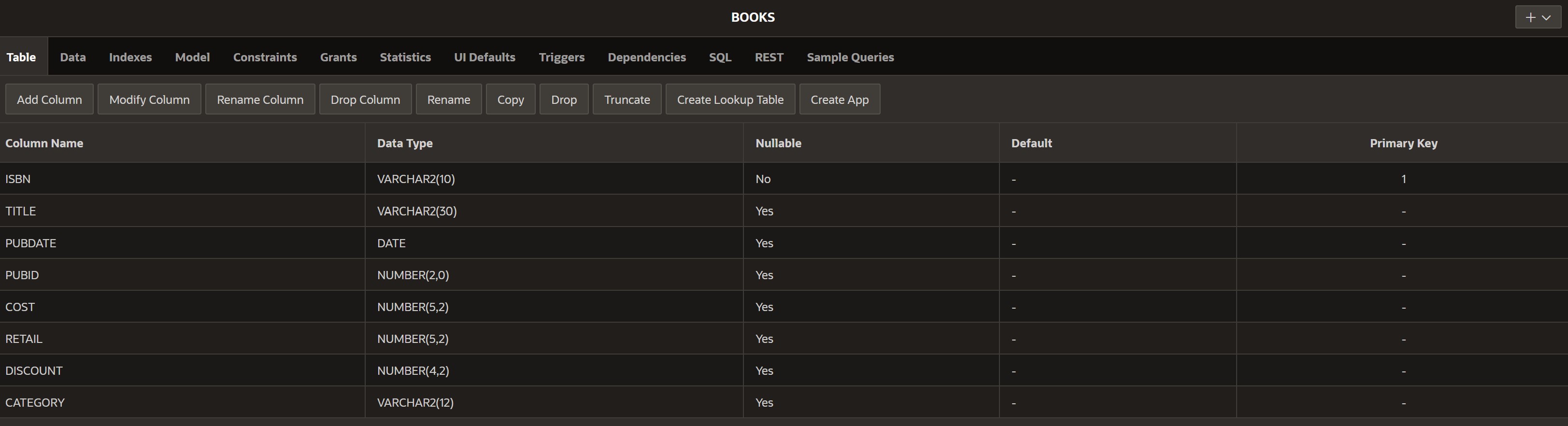Show the Statistics tab

click(405, 57)
